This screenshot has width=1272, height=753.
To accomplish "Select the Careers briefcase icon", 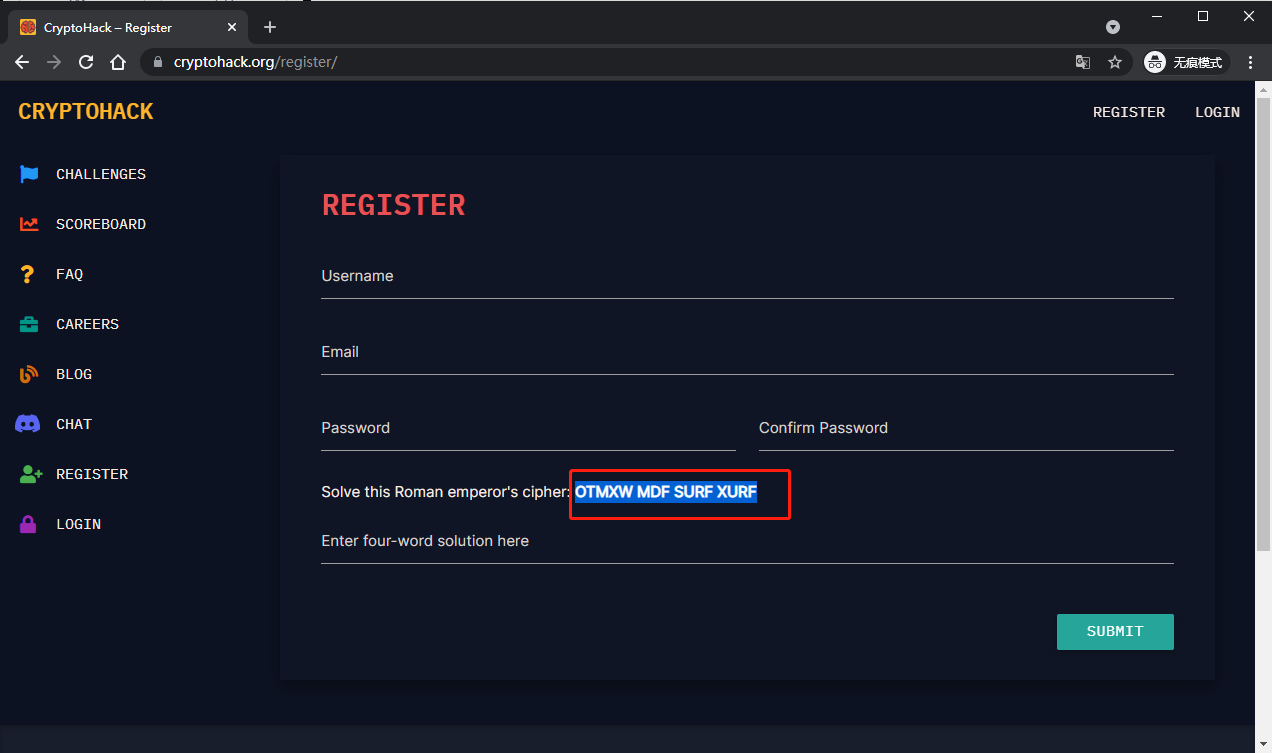I will (x=29, y=324).
